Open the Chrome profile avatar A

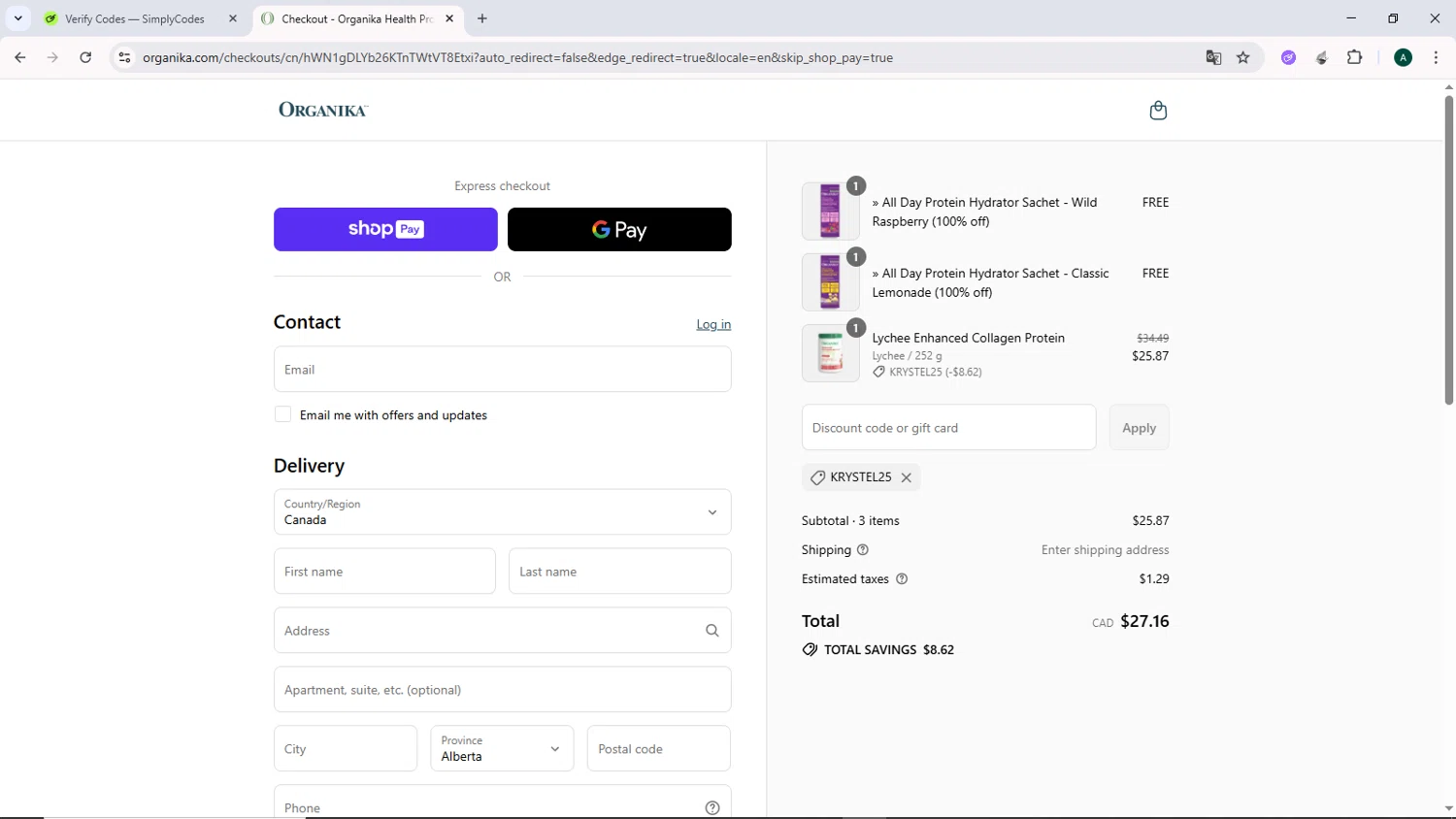(1403, 57)
